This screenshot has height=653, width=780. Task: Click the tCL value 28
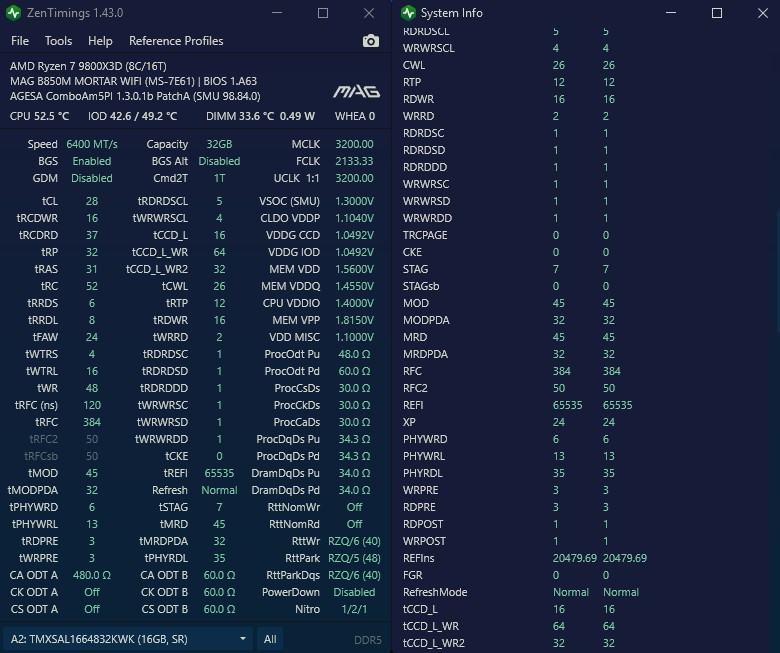point(92,201)
